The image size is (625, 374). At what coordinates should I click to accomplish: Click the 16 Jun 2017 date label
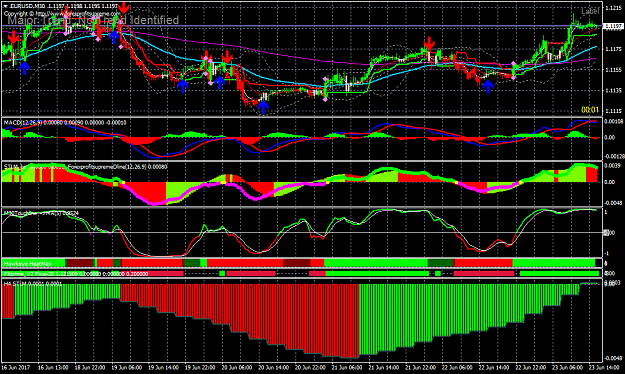click(x=16, y=367)
